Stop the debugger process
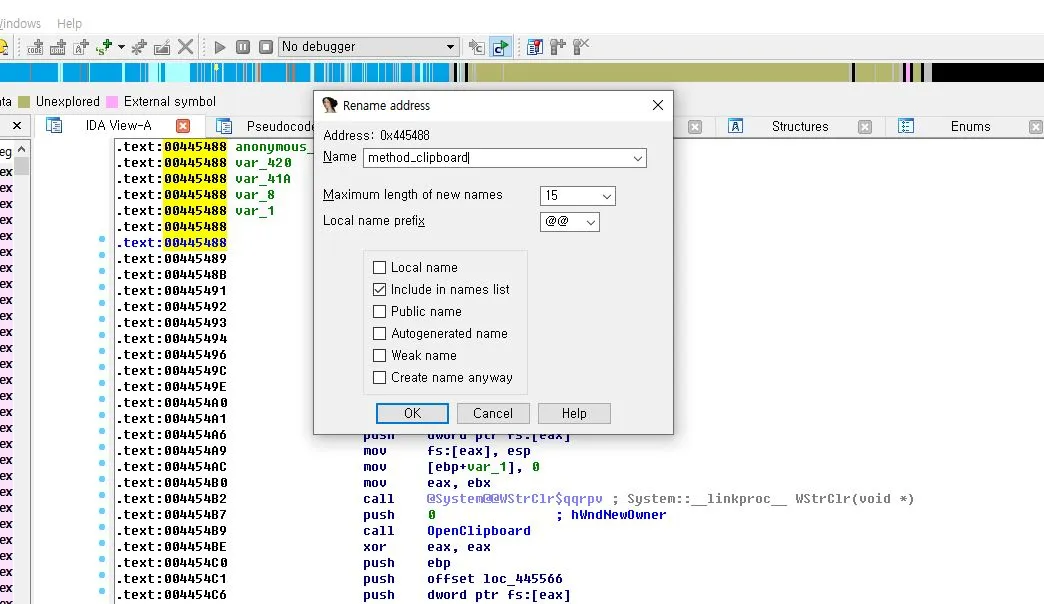The image size is (1044, 604). pyautogui.click(x=266, y=47)
